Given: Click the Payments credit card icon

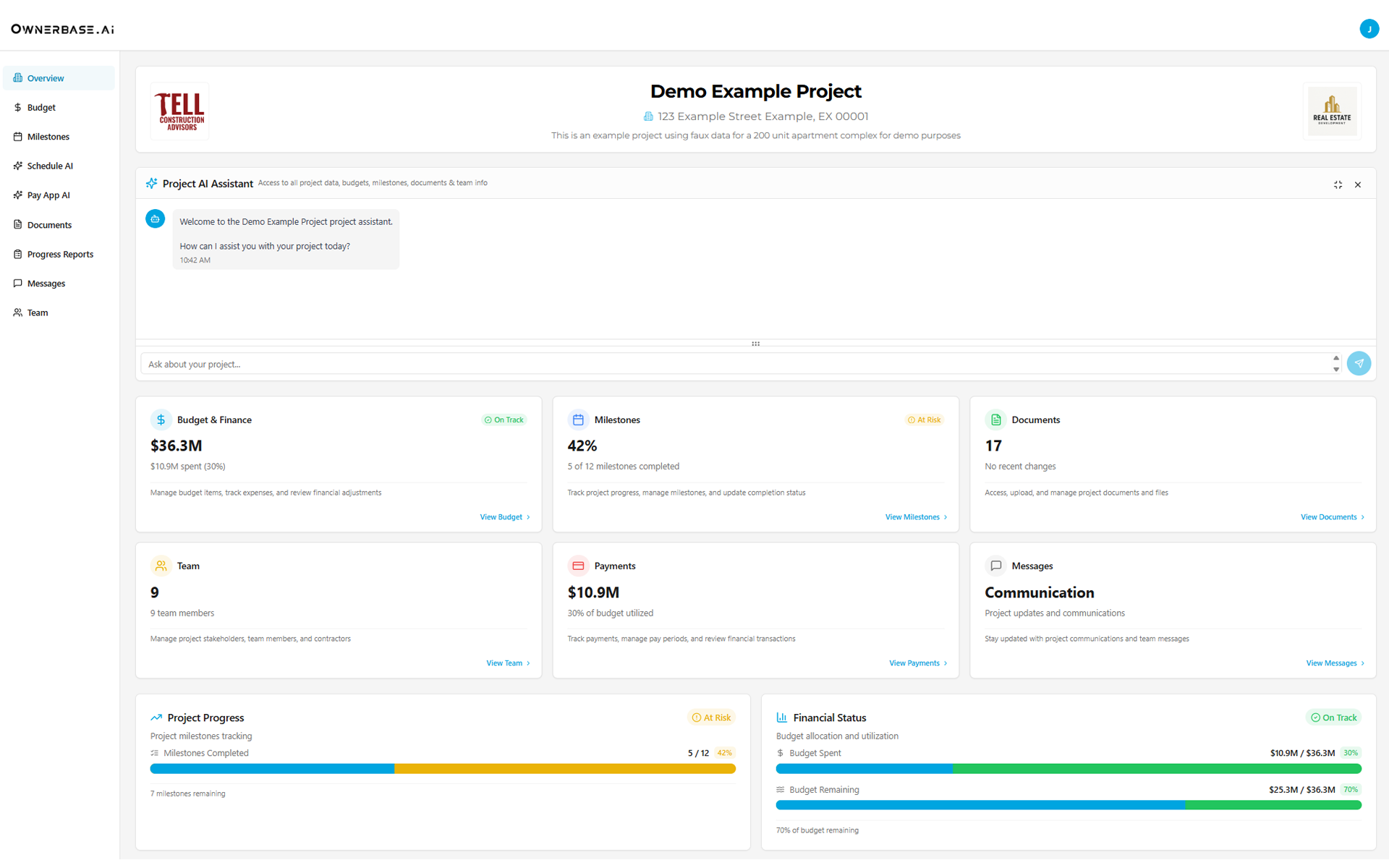Looking at the screenshot, I should [578, 565].
